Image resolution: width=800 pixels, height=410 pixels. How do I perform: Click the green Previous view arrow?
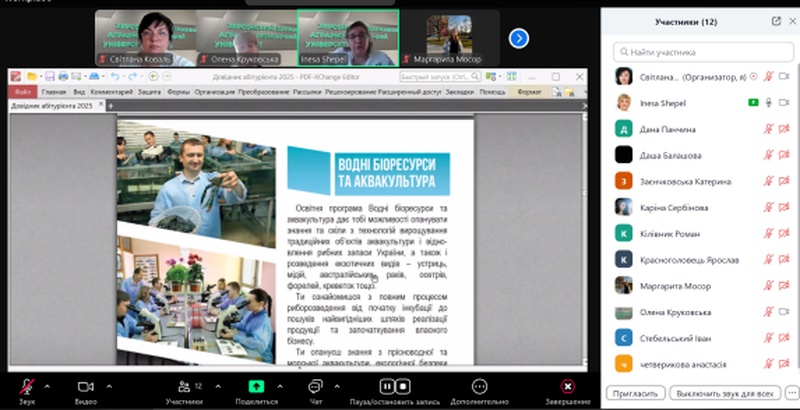153,77
